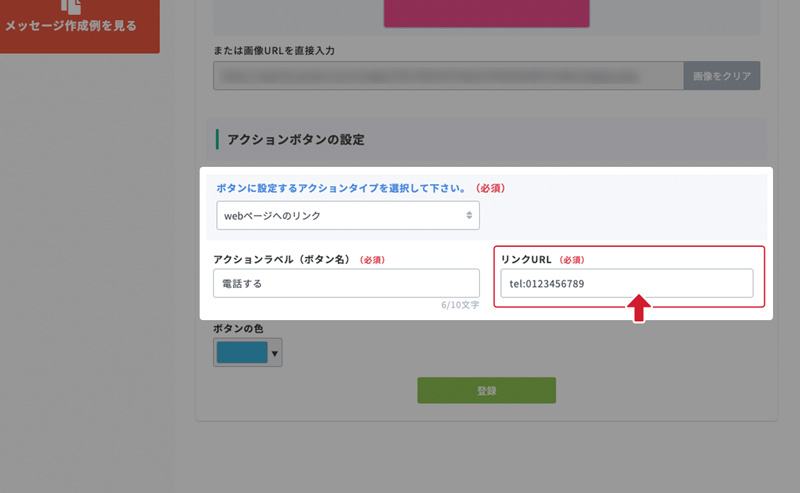The height and width of the screenshot is (493, 800).
Task: Click the up-down arrows on action type select
Action: pos(469,215)
